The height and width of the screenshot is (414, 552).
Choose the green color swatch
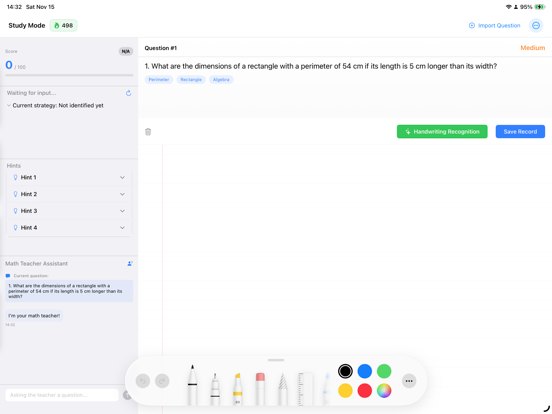tap(384, 371)
